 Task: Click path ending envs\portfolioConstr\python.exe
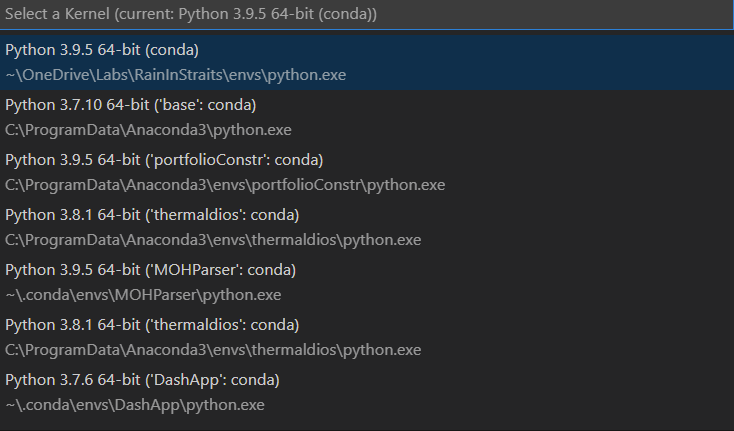(225, 185)
